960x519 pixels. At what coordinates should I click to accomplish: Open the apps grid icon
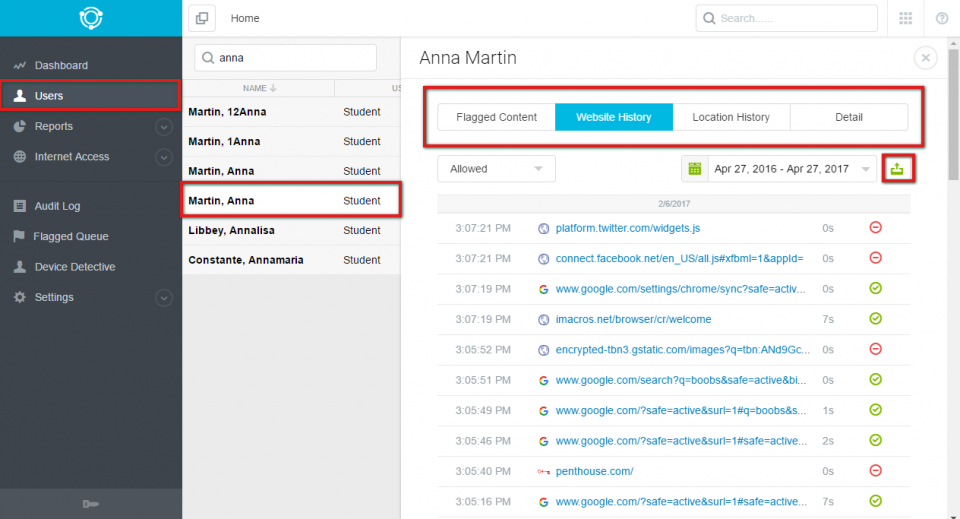(x=906, y=18)
